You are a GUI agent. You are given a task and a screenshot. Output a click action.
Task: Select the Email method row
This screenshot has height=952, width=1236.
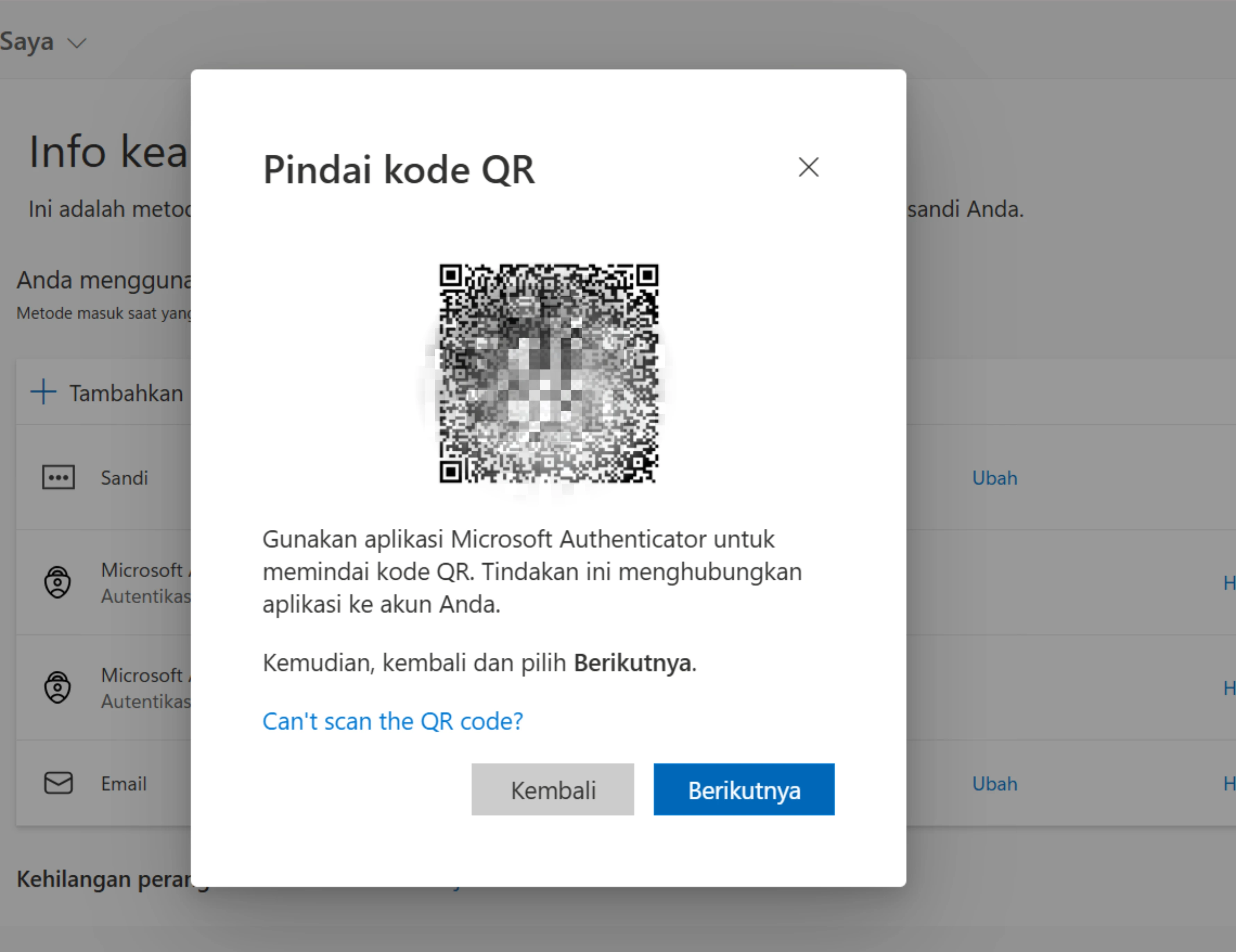coord(123,783)
